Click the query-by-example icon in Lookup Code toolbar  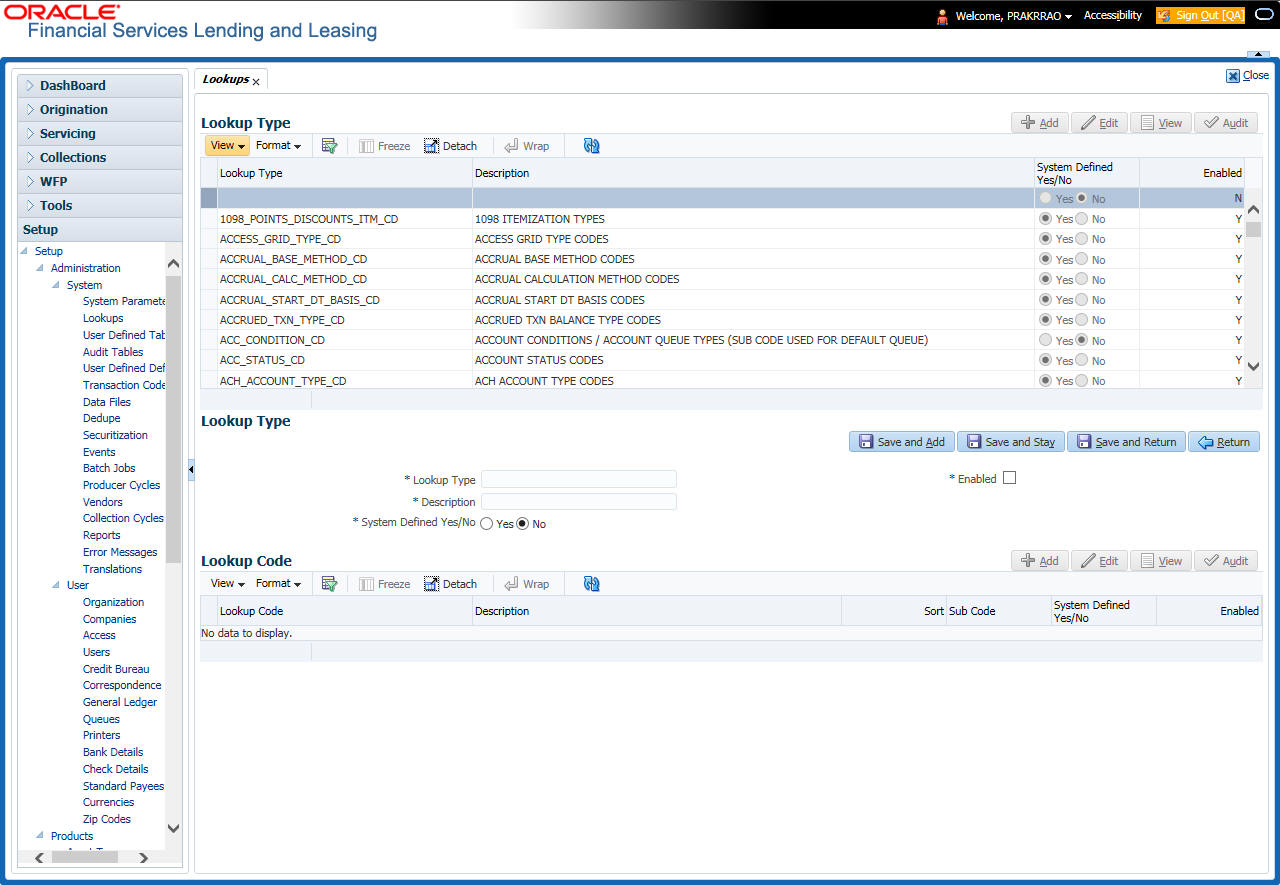coord(329,584)
